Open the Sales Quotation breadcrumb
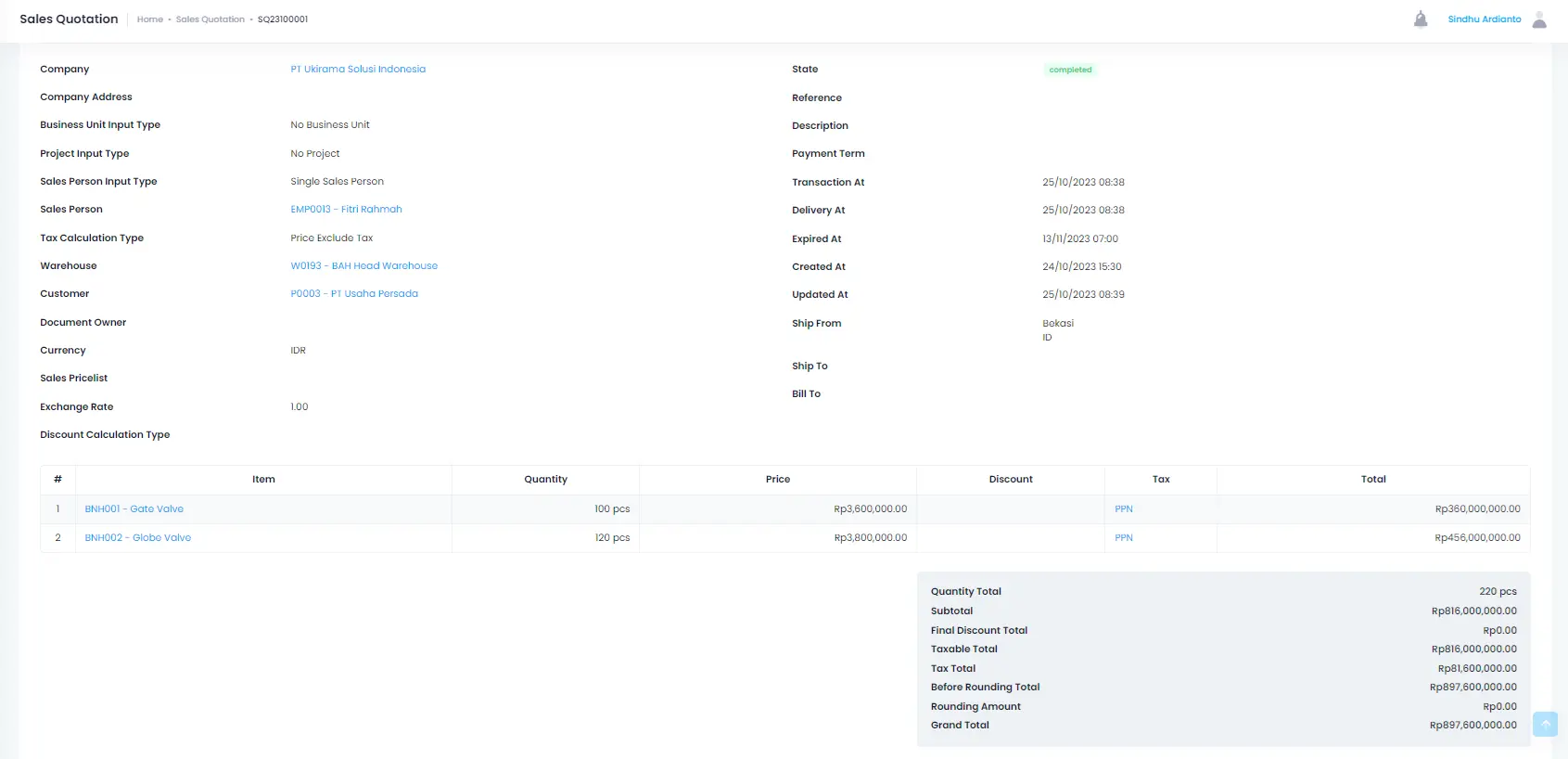 tap(210, 19)
